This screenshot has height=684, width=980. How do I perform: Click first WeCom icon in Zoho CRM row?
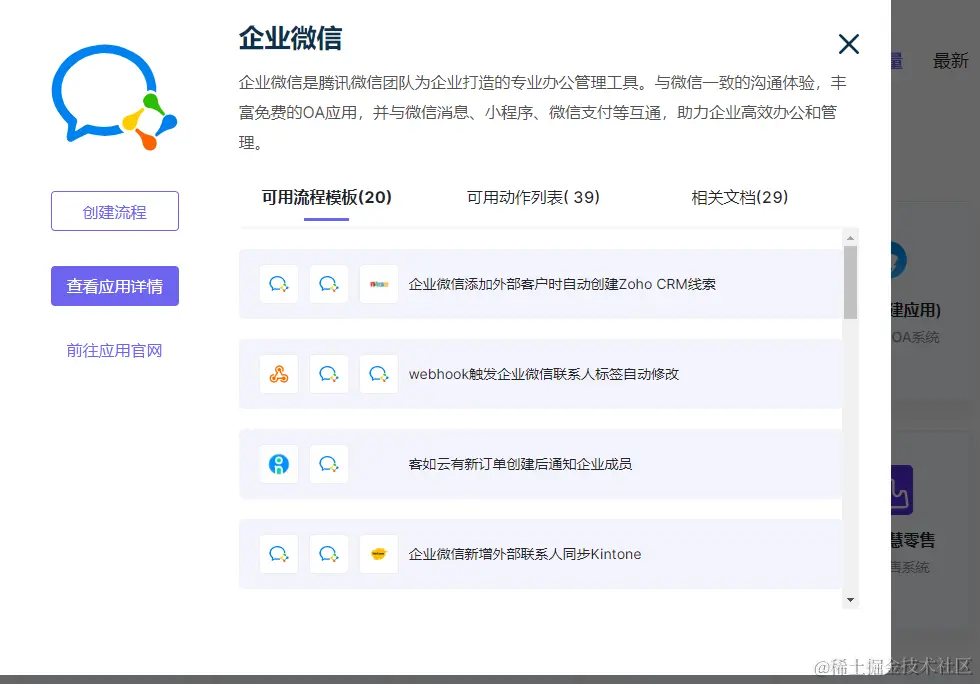tap(279, 284)
